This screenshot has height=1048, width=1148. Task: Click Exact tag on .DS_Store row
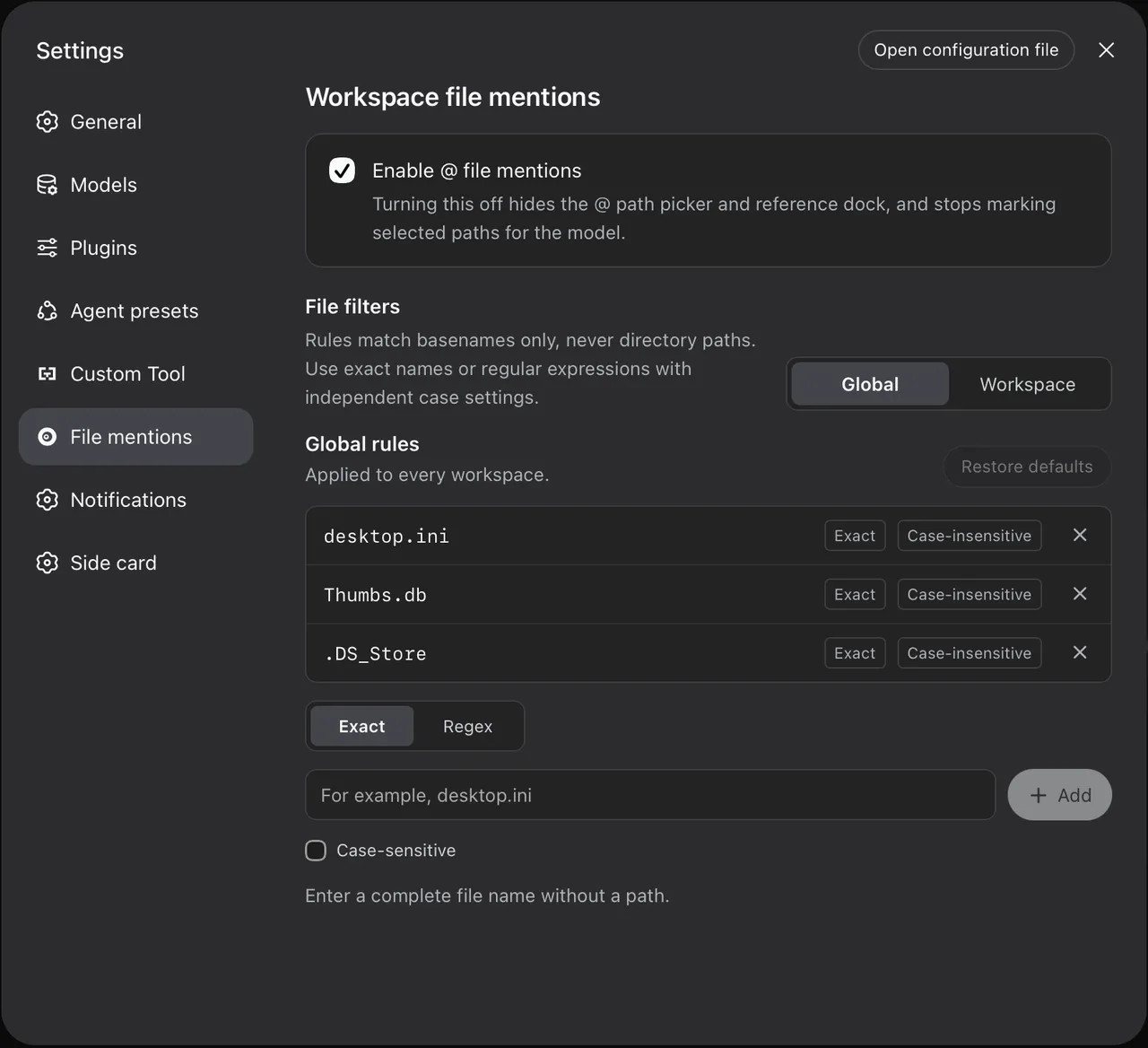855,653
